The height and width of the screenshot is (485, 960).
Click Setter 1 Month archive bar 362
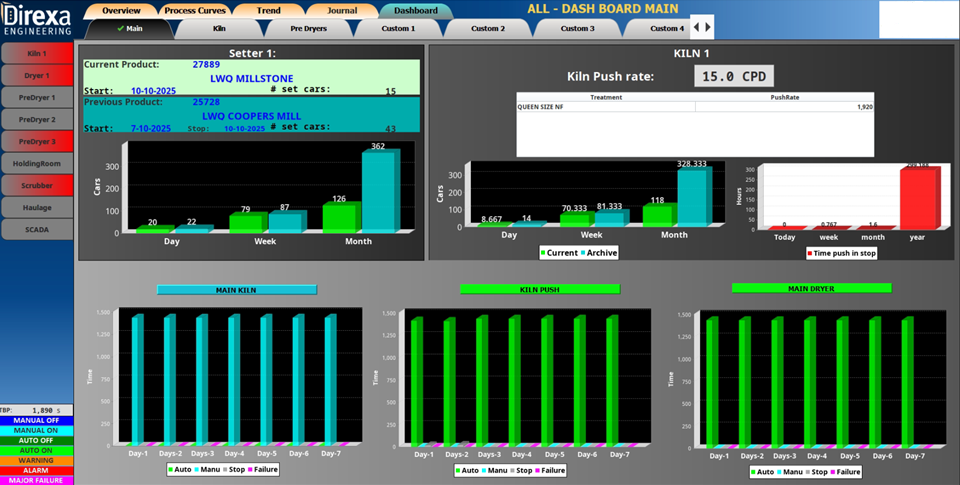tap(380, 191)
